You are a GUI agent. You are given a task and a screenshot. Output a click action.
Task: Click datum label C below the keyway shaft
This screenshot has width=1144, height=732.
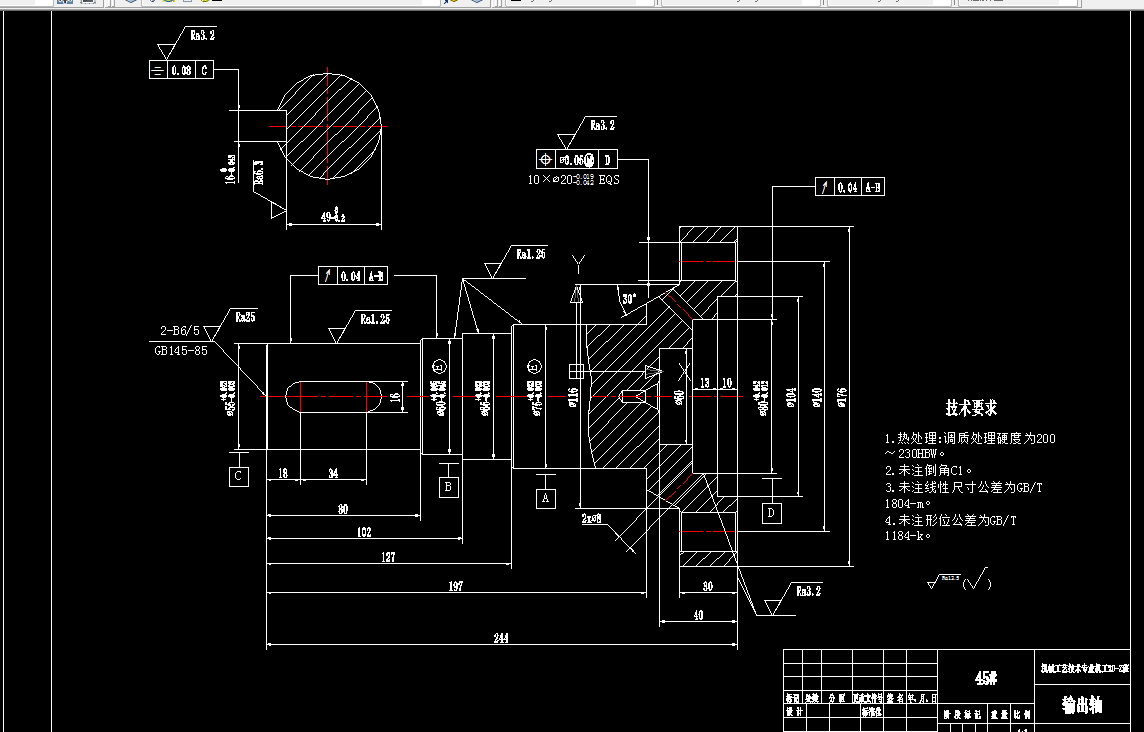click(237, 476)
